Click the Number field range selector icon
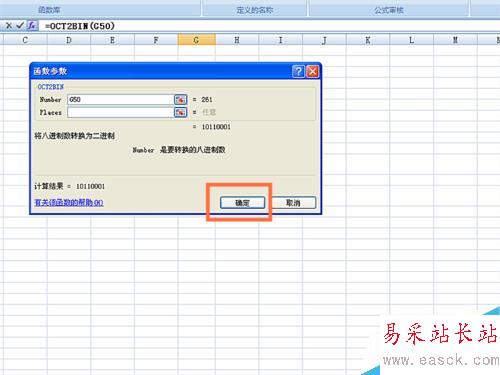Image resolution: width=500 pixels, height=375 pixels. (180, 99)
